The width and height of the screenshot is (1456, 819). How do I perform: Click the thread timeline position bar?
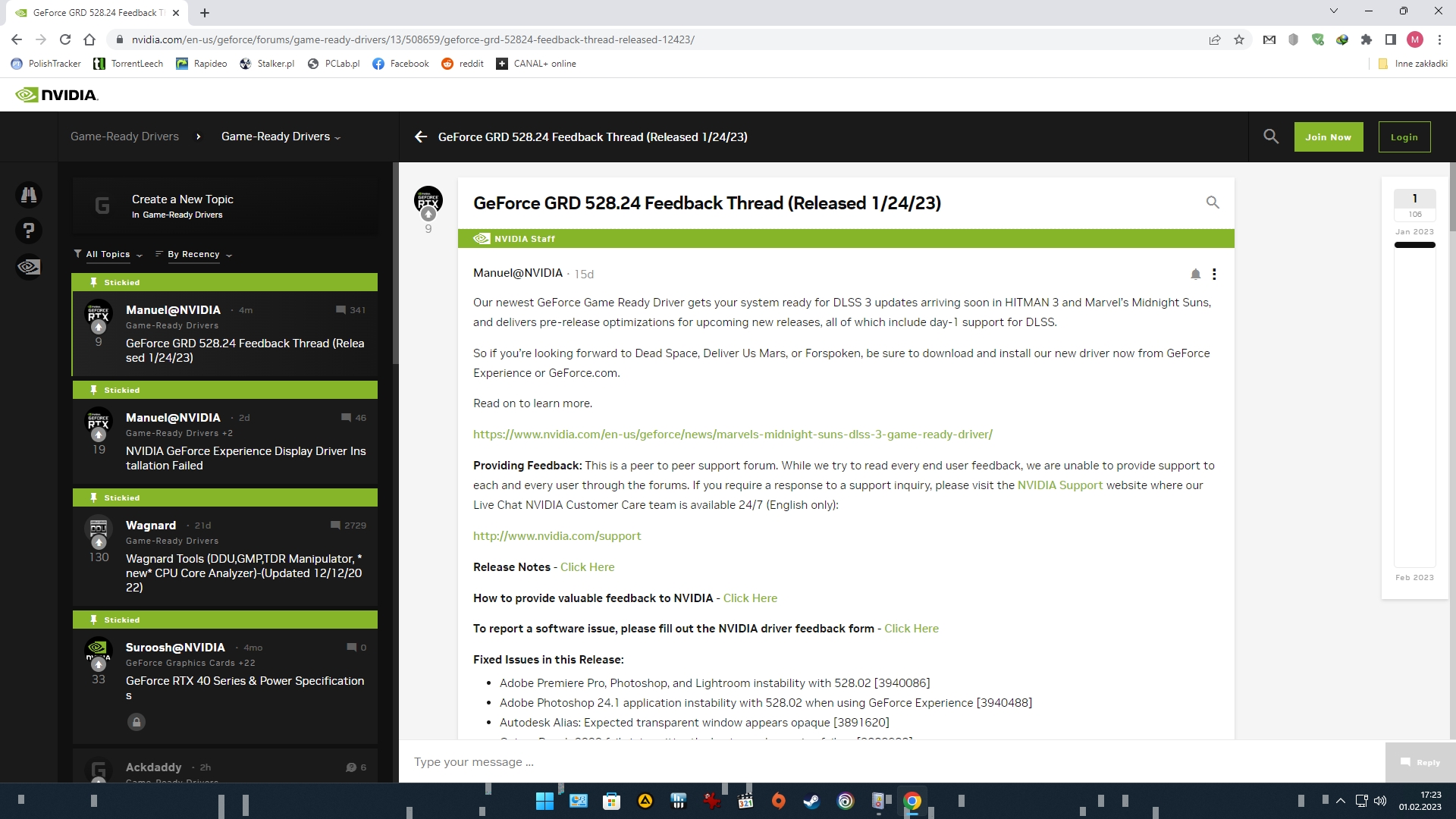point(1414,245)
